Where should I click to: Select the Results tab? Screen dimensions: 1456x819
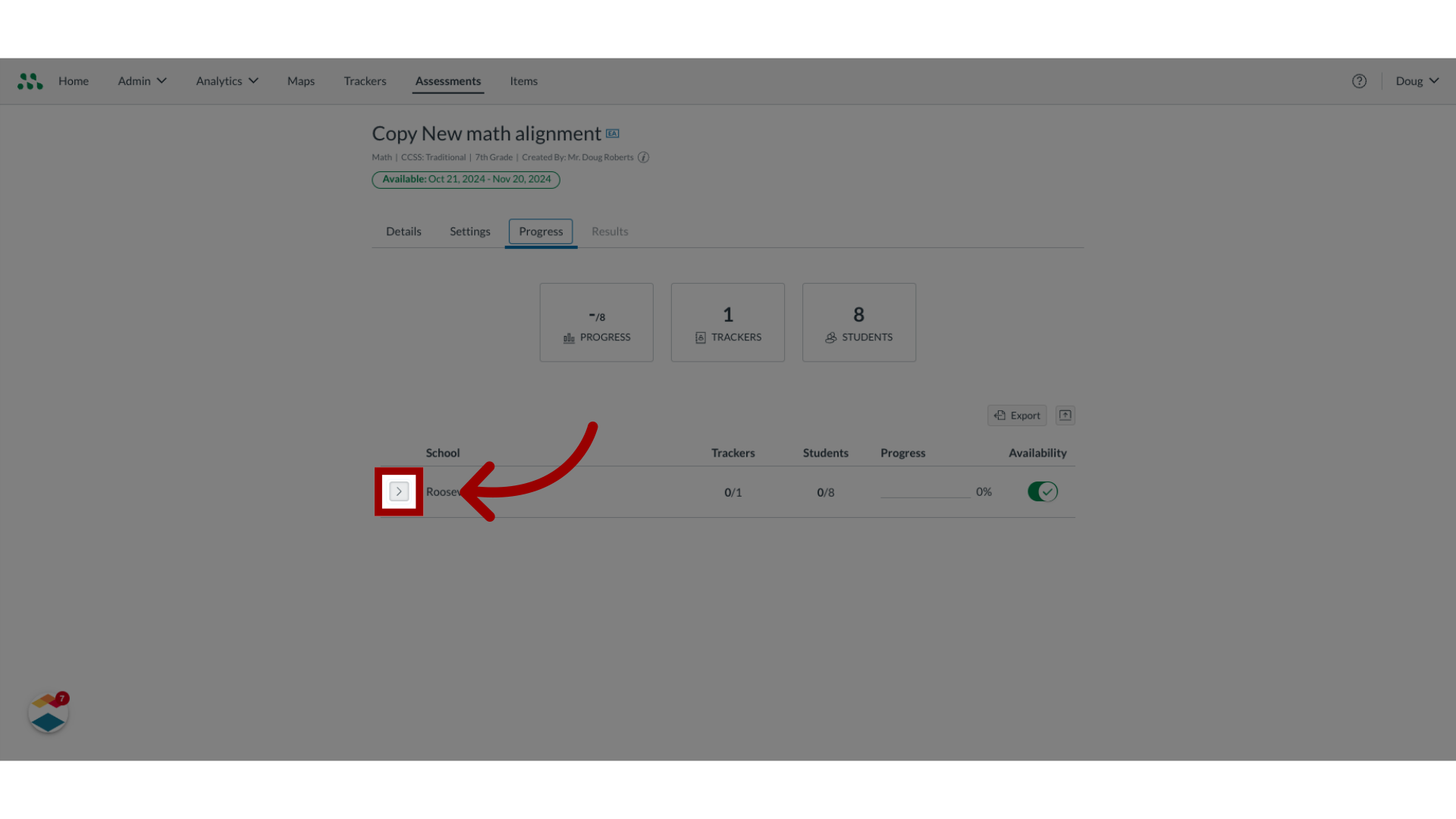(610, 231)
